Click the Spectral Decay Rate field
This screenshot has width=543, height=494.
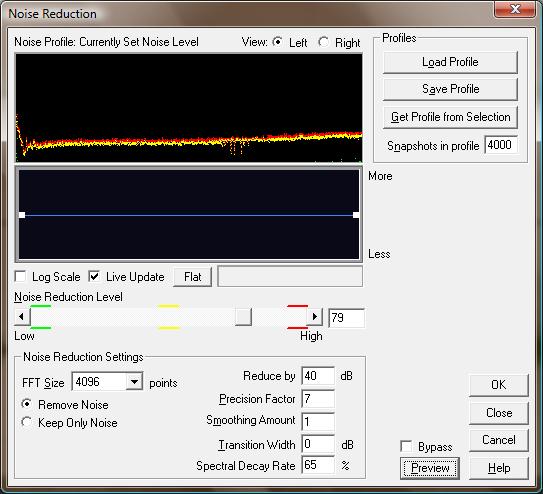click(x=318, y=465)
